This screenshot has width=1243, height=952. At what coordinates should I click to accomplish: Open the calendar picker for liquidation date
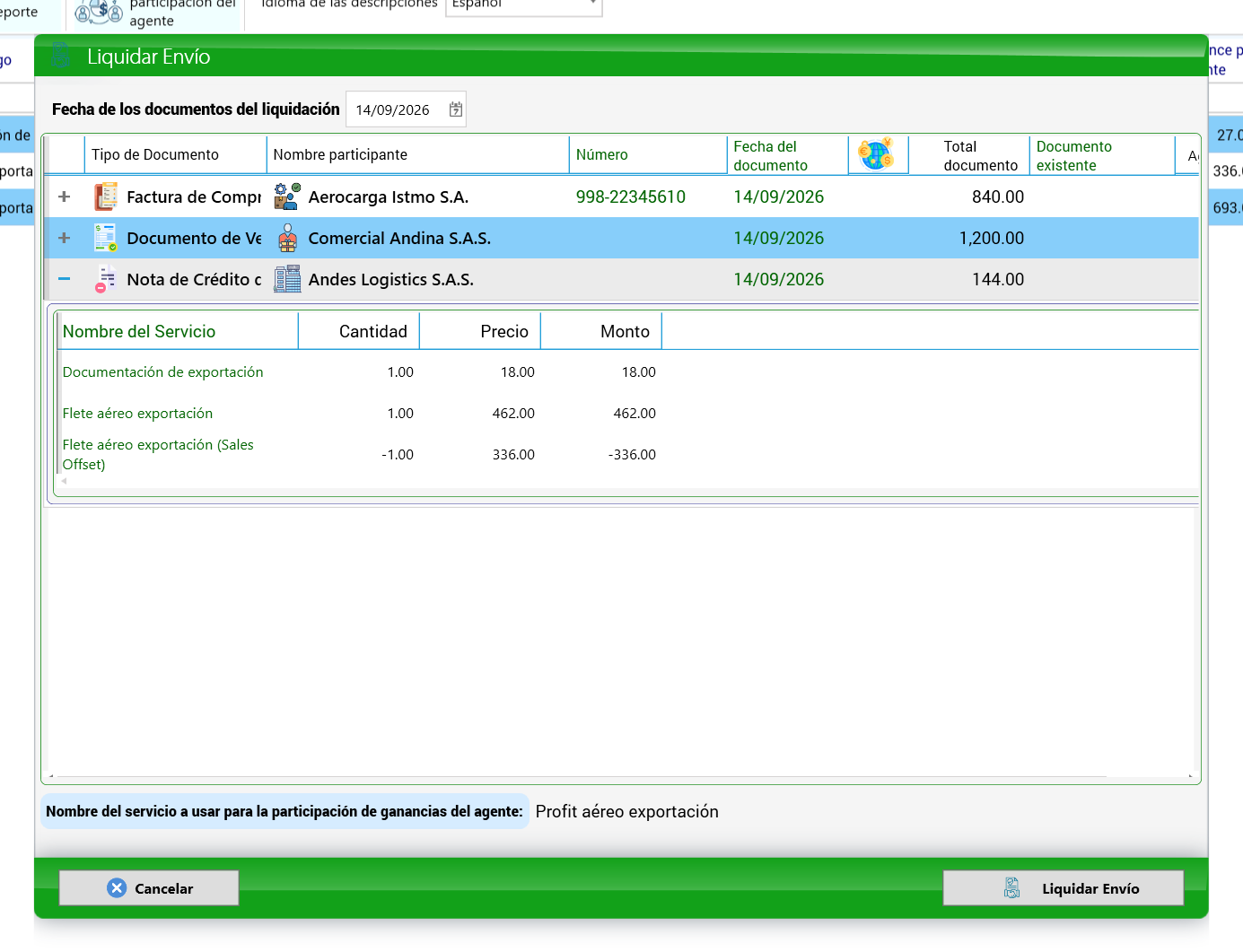click(456, 109)
